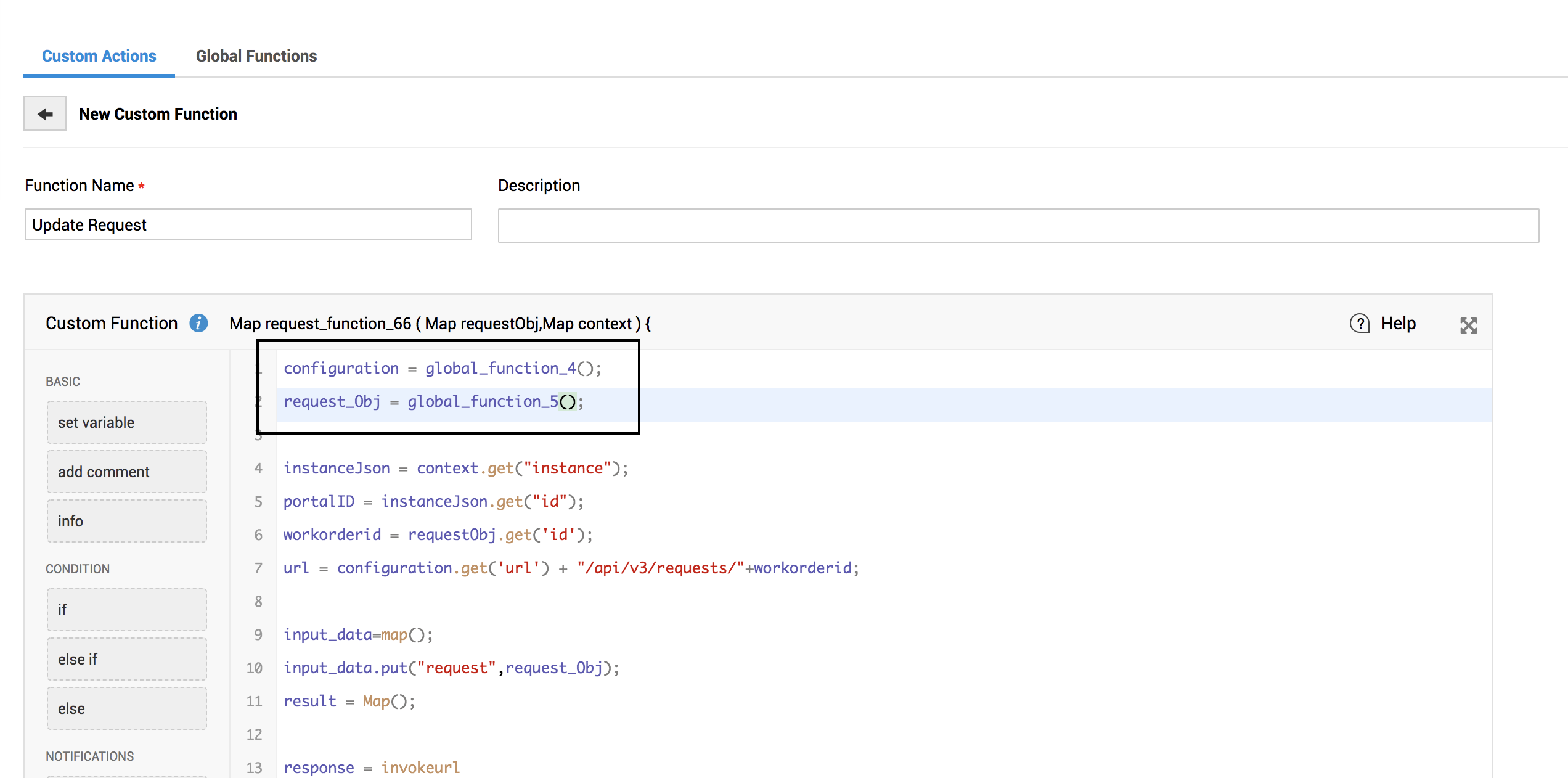Image resolution: width=1568 pixels, height=778 pixels.
Task: Select the add comment block
Action: click(126, 472)
